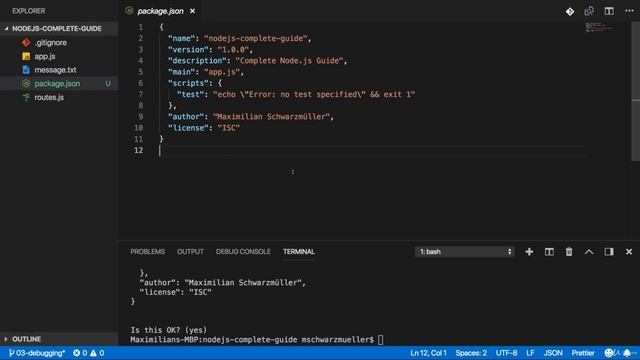
Task: Close the terminal panel
Action: pos(629,252)
